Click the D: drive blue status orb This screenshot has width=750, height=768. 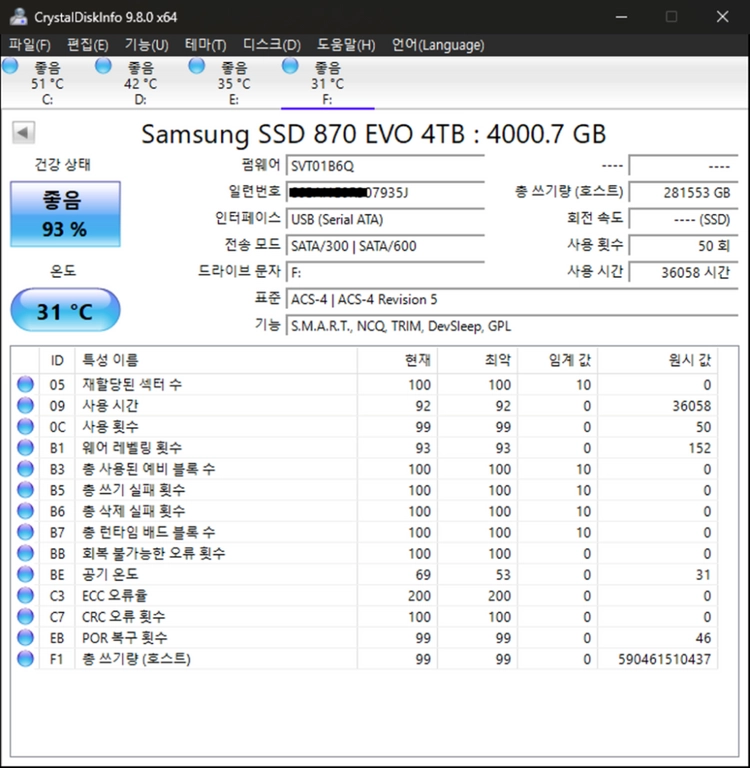coord(103,66)
